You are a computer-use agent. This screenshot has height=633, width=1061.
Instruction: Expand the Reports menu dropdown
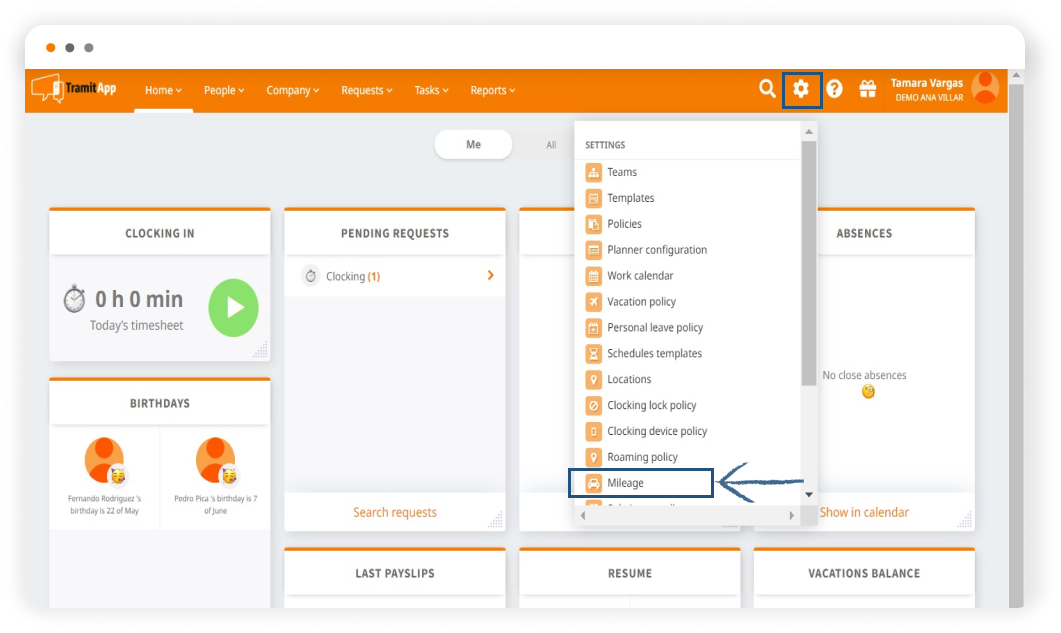click(x=492, y=90)
